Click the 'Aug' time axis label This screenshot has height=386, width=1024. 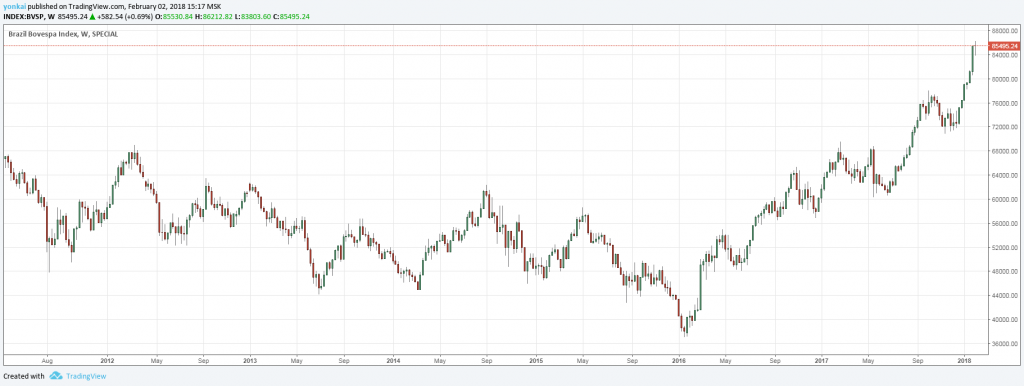click(x=47, y=360)
